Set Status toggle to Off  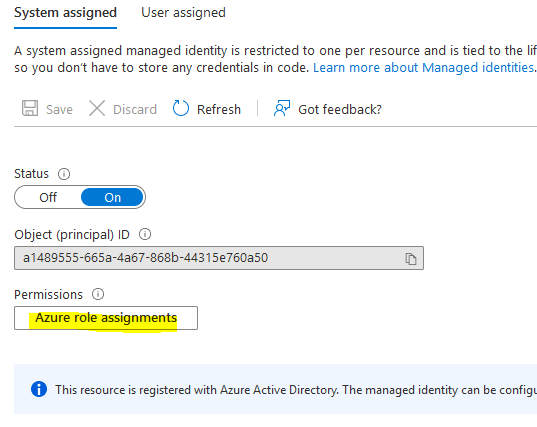click(48, 197)
